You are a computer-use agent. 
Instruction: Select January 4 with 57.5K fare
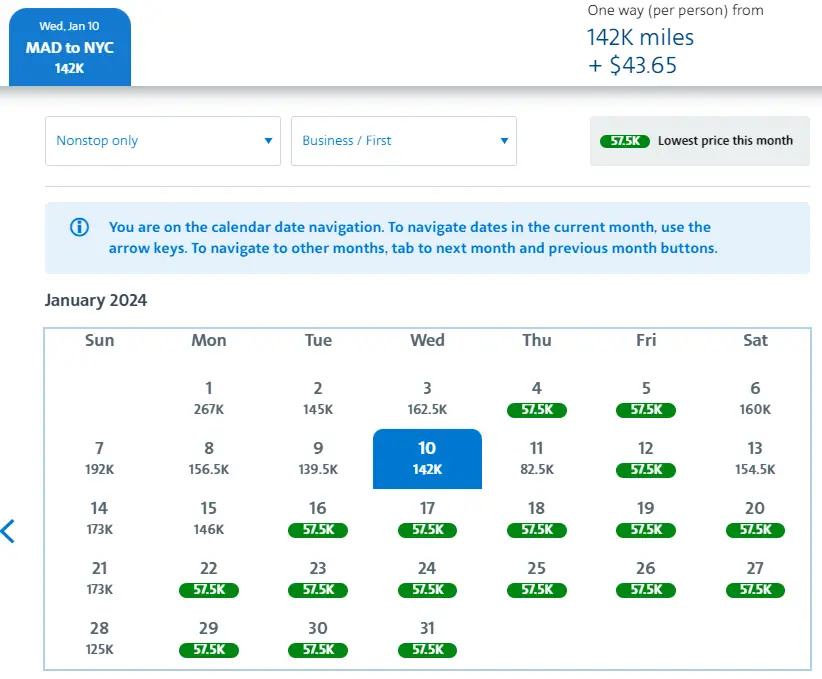click(x=537, y=398)
